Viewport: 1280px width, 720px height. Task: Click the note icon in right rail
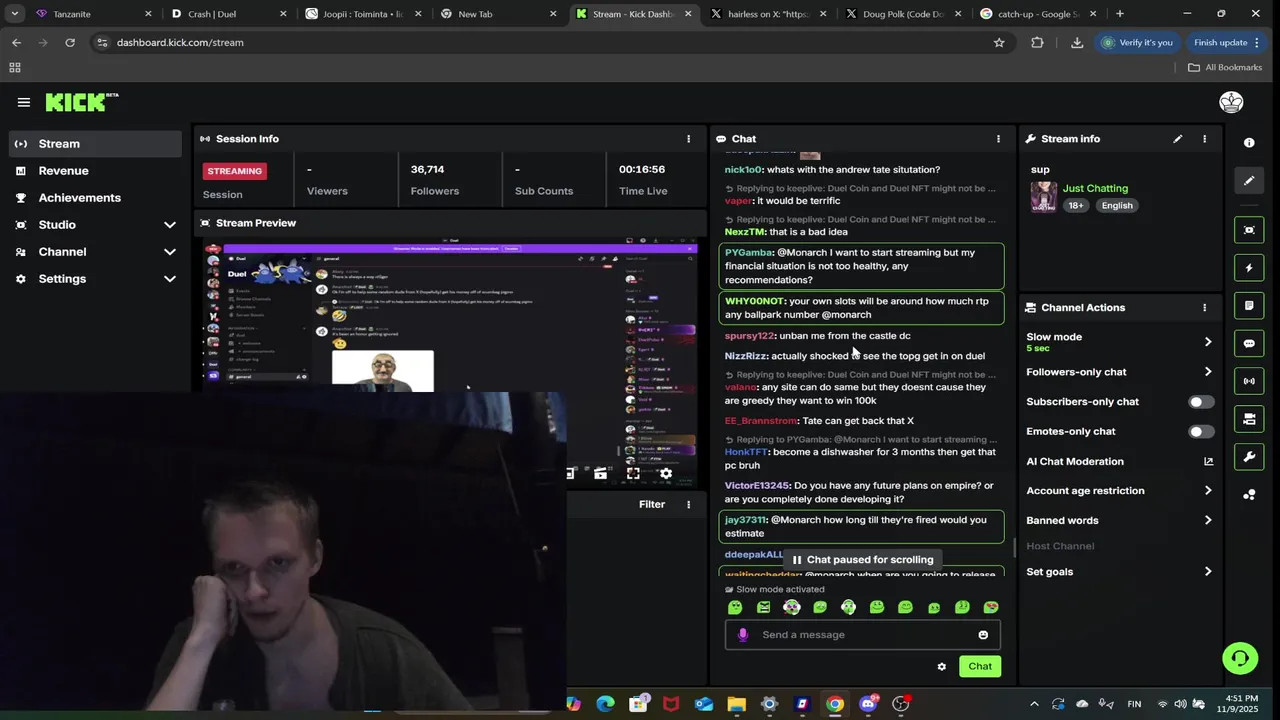[x=1249, y=306]
